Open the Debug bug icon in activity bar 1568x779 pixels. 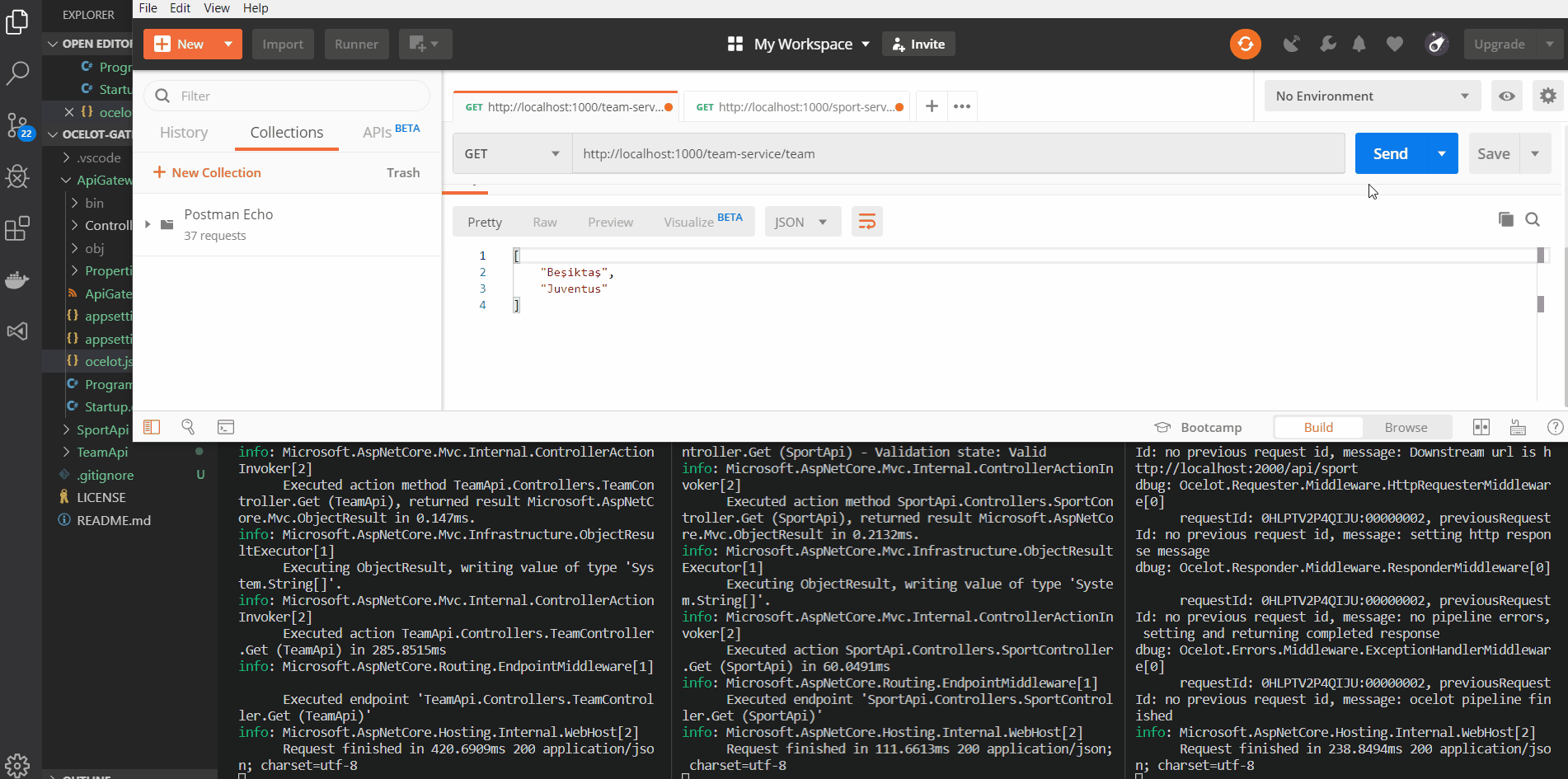tap(17, 176)
